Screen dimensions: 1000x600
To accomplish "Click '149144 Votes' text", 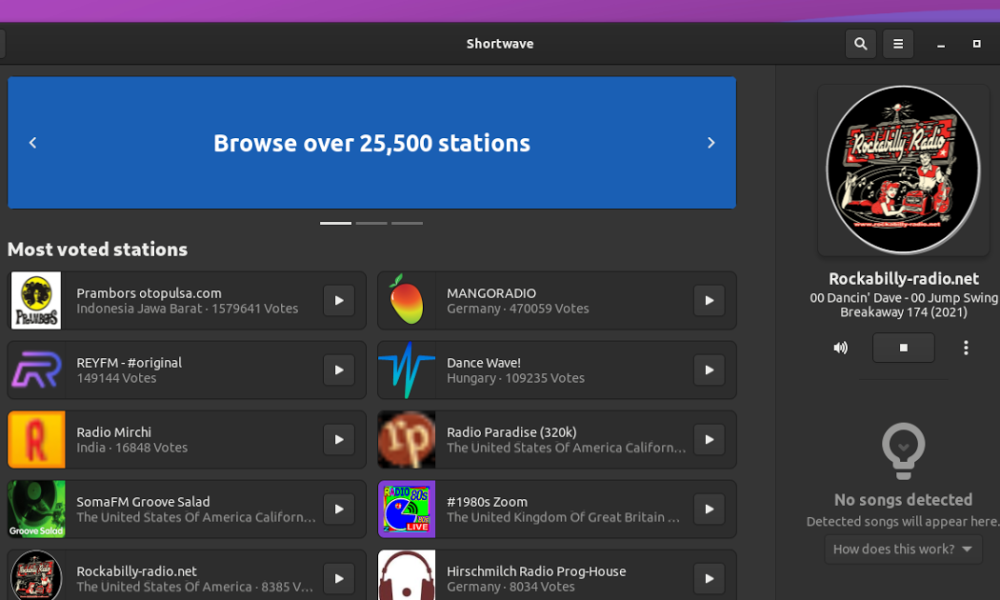I will click(x=116, y=378).
